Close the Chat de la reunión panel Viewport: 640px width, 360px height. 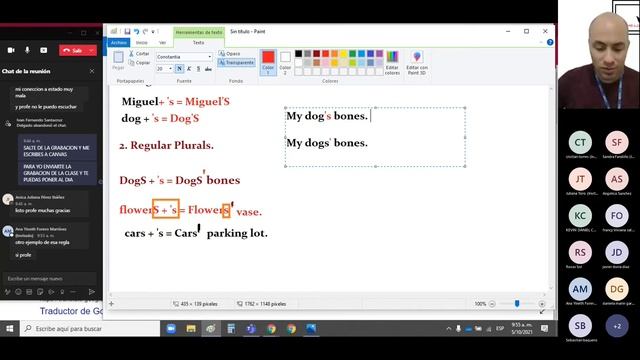[92, 71]
